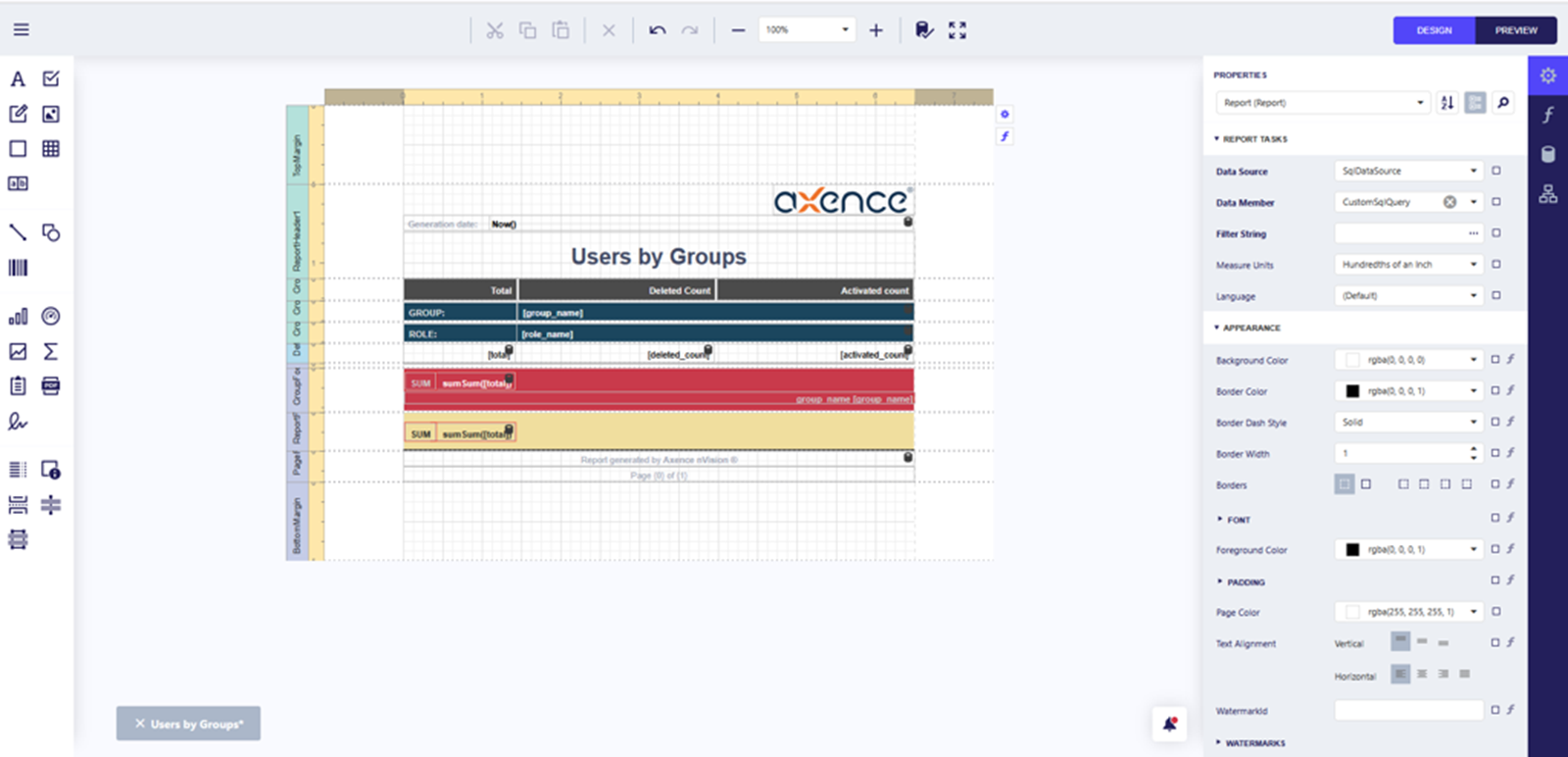Select the Table control tool
1568x757 pixels.
pos(51,149)
